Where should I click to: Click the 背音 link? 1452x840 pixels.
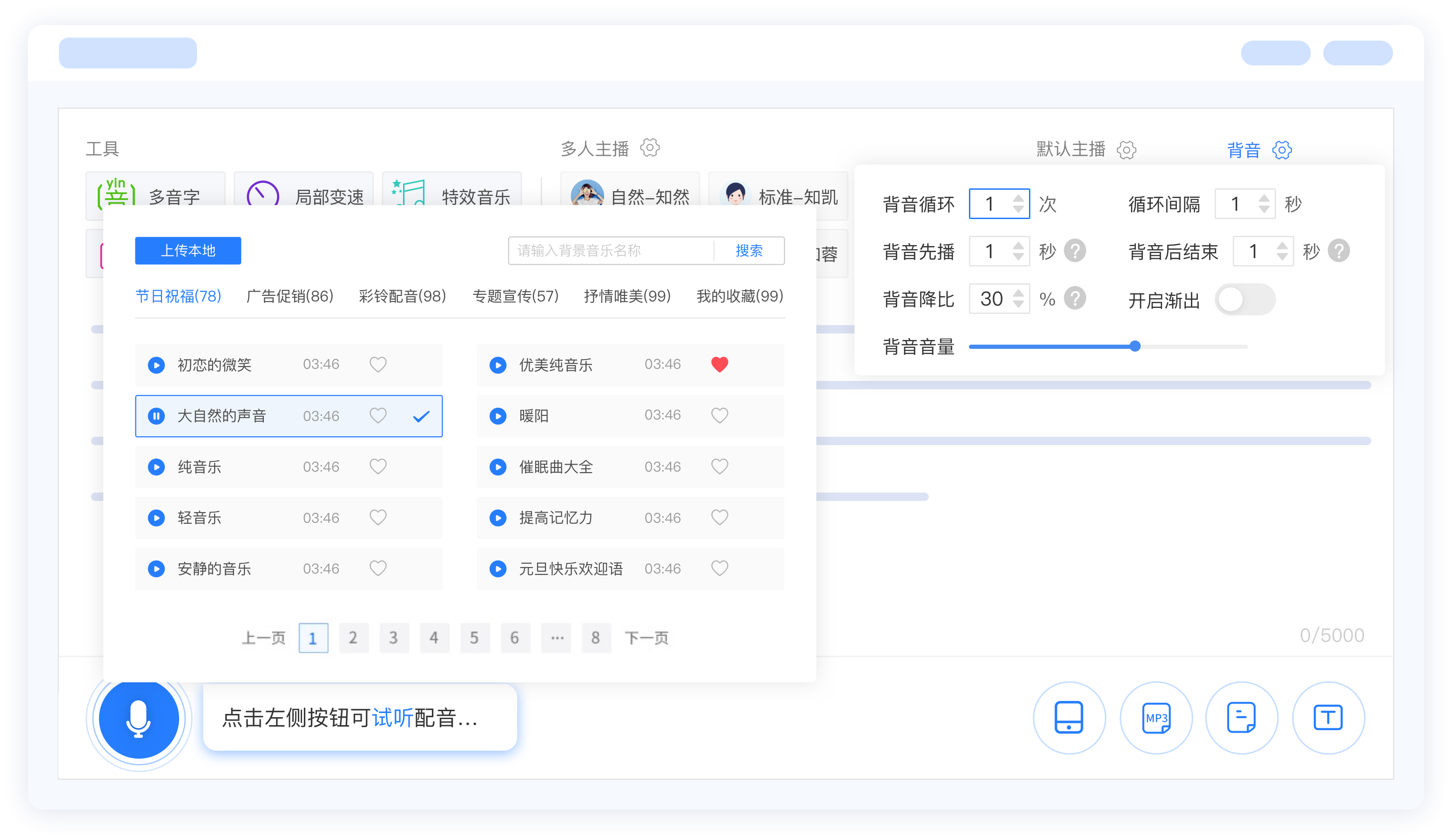point(1244,150)
